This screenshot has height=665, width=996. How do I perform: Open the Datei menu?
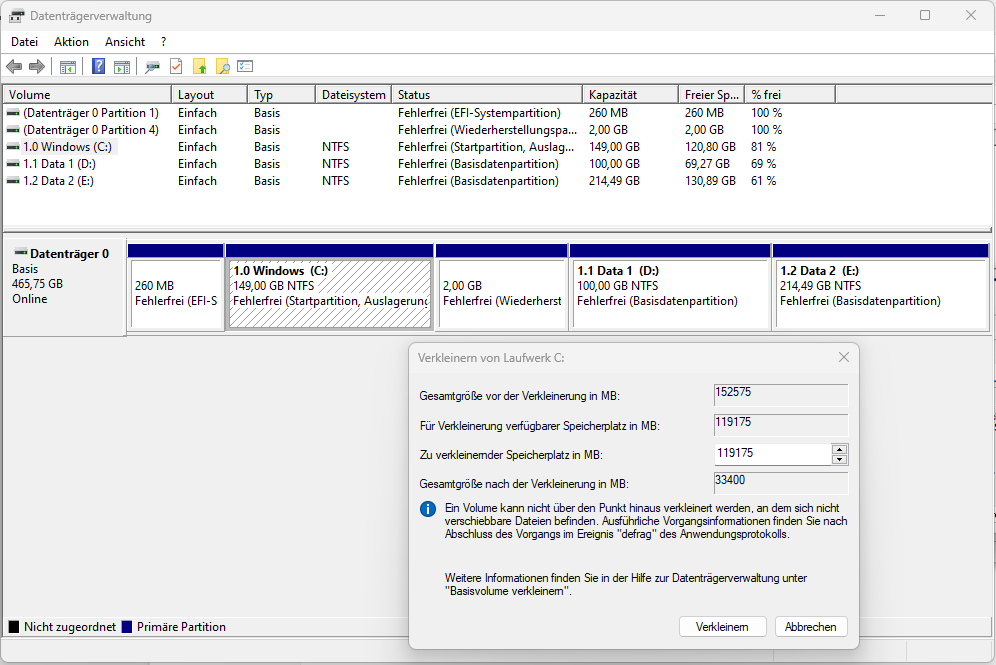click(x=24, y=41)
